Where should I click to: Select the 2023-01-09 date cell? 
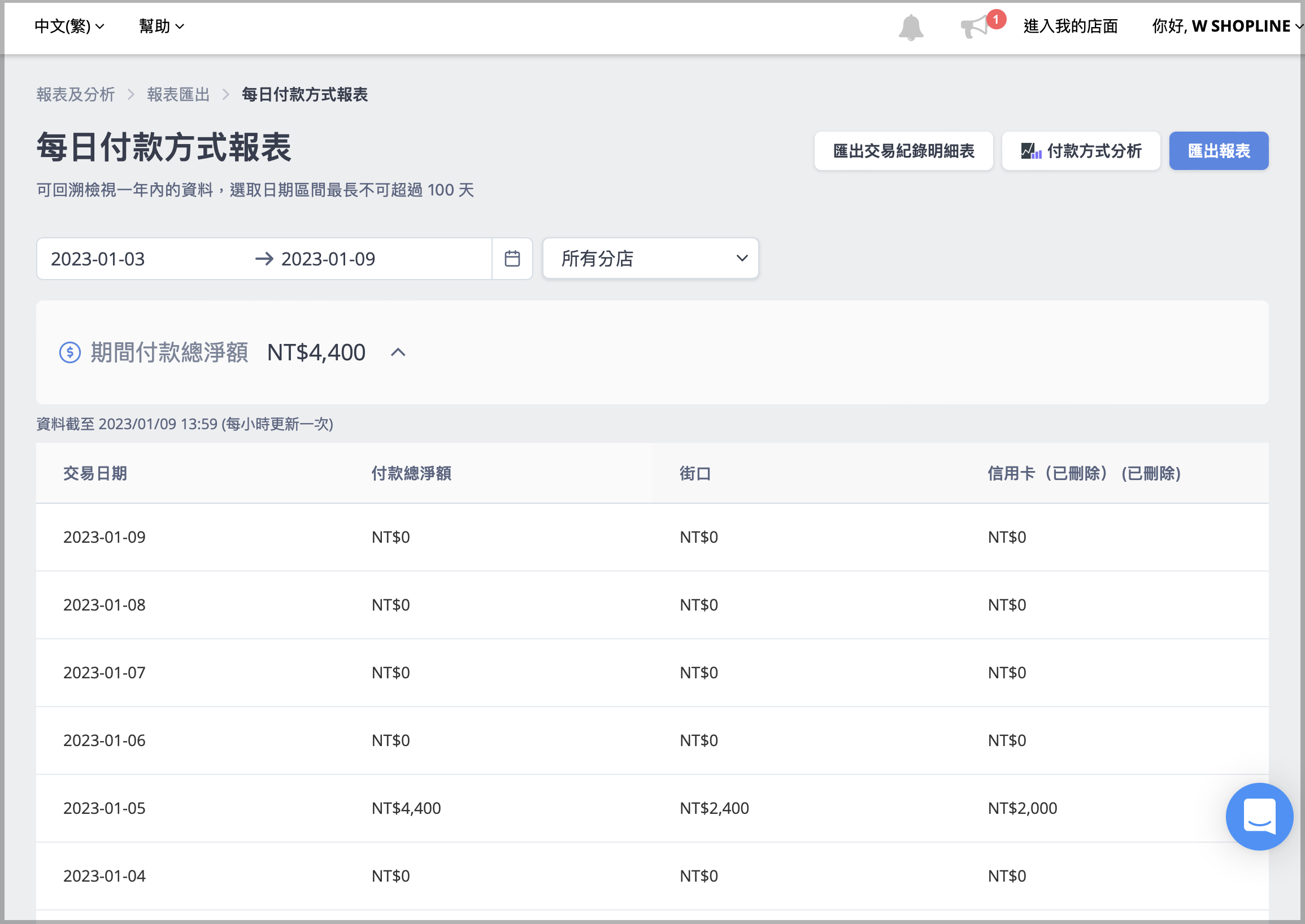coord(104,537)
